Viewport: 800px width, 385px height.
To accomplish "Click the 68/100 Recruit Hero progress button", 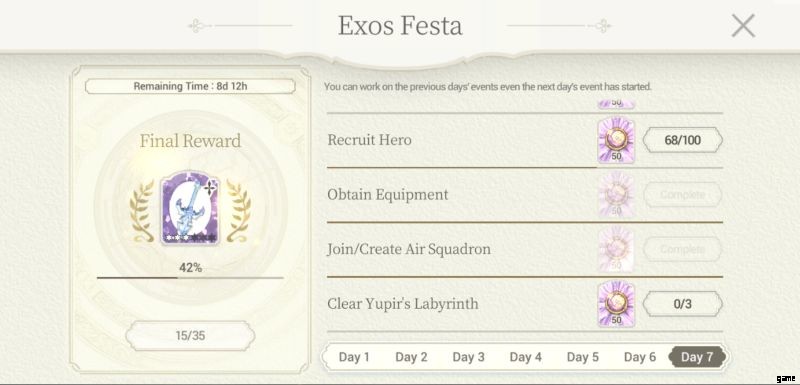I will [683, 140].
